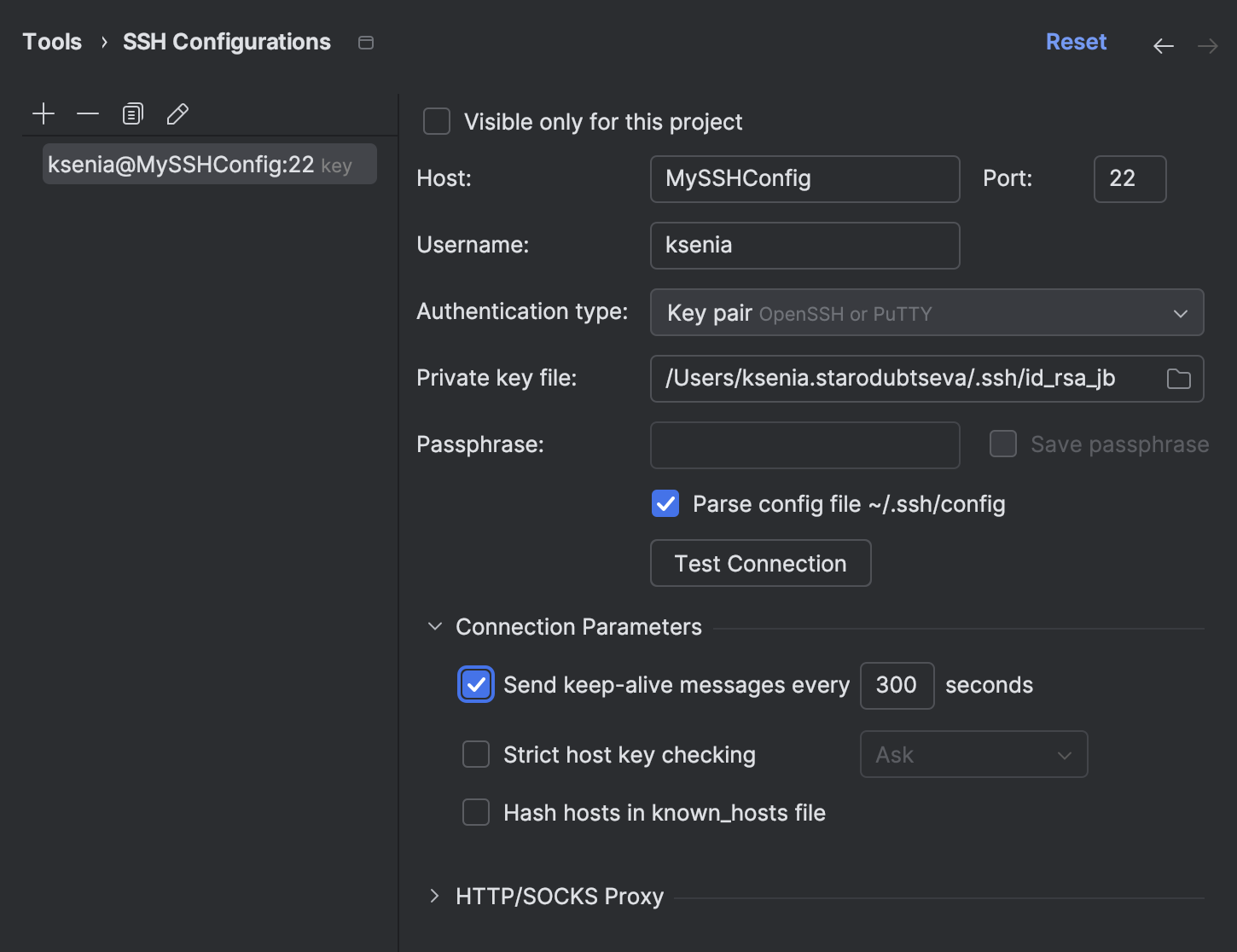This screenshot has width=1237, height=952.
Task: Disable Parse config file ~/.ssh/config
Action: point(665,503)
